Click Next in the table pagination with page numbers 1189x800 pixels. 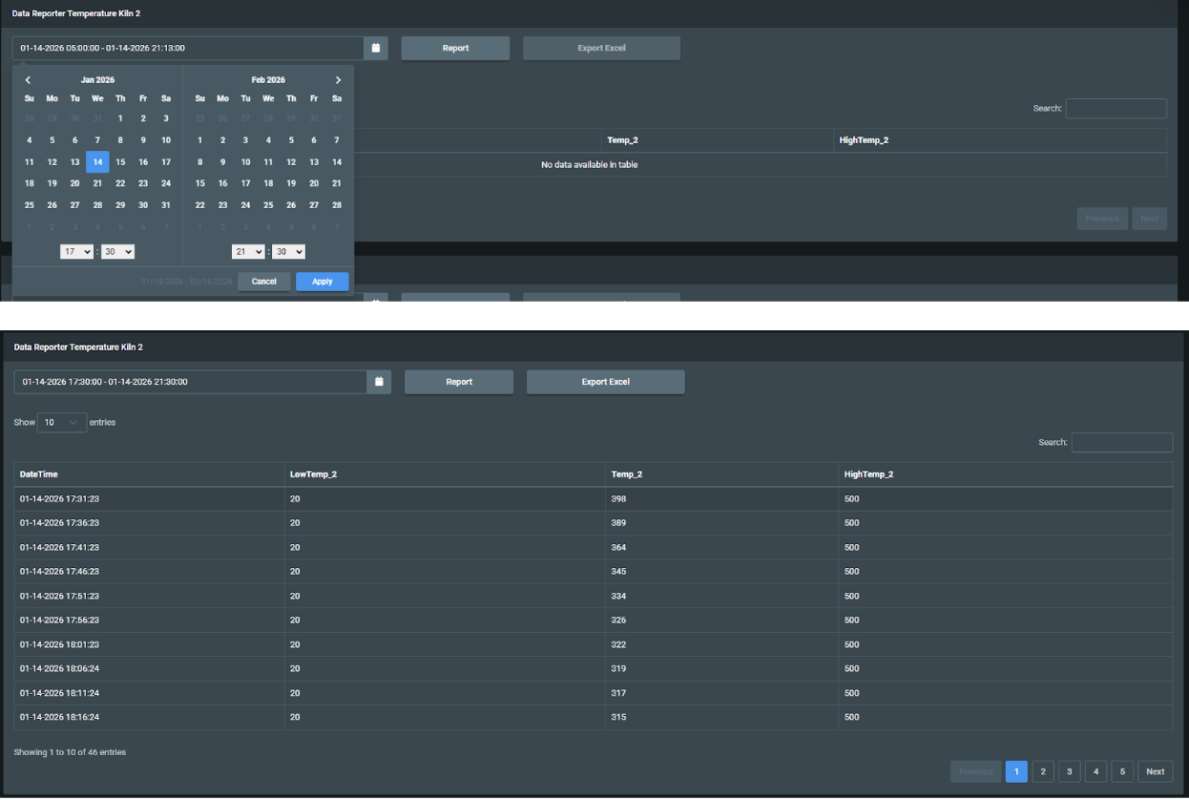1155,772
